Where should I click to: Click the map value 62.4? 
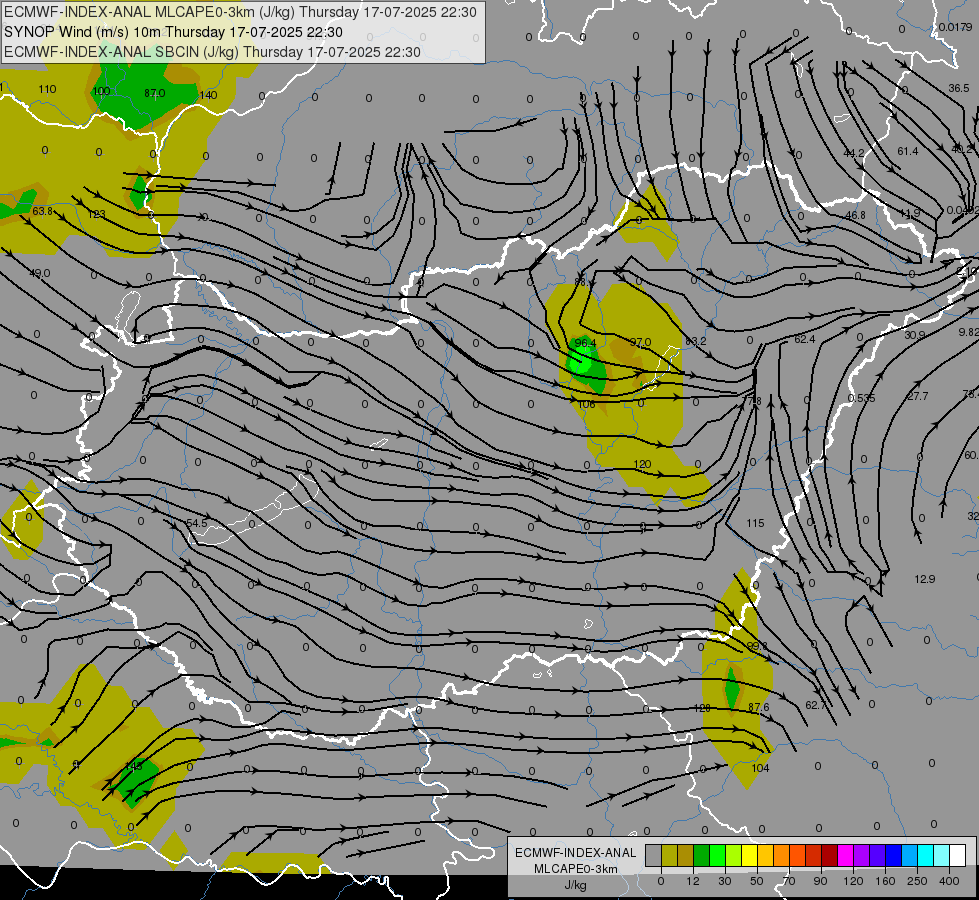[805, 339]
